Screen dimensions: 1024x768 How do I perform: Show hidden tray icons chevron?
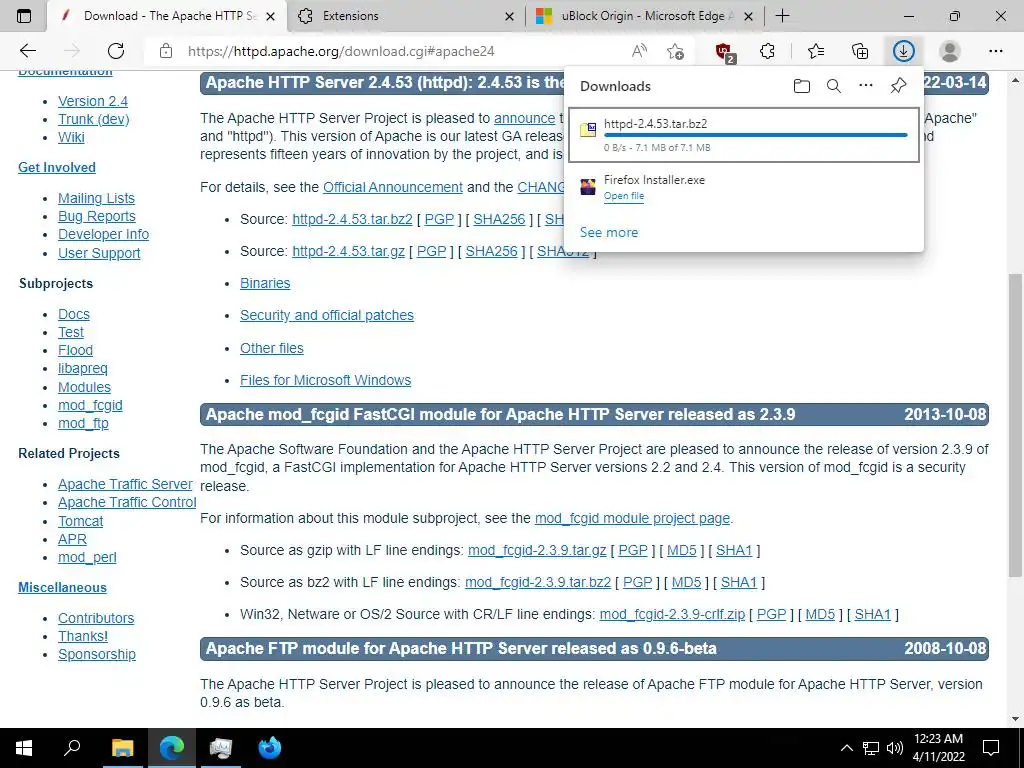(846, 748)
